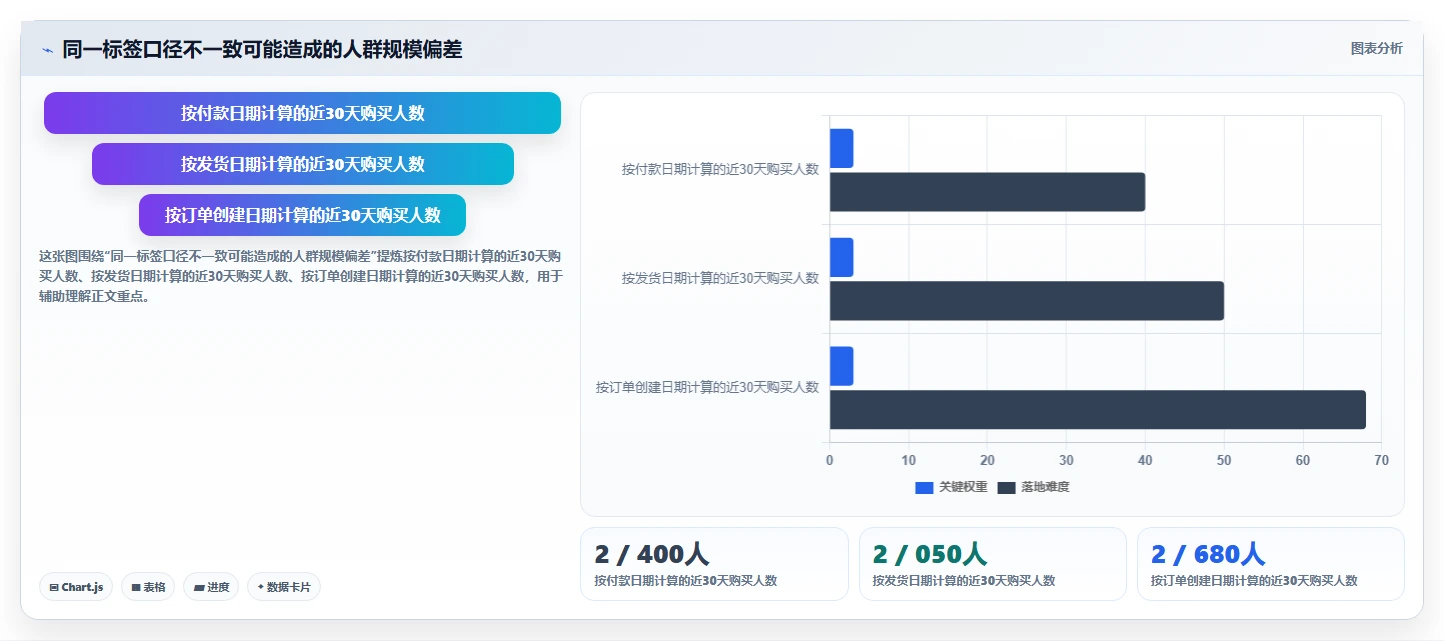Click the x-axis tick value 70

(x=1381, y=460)
